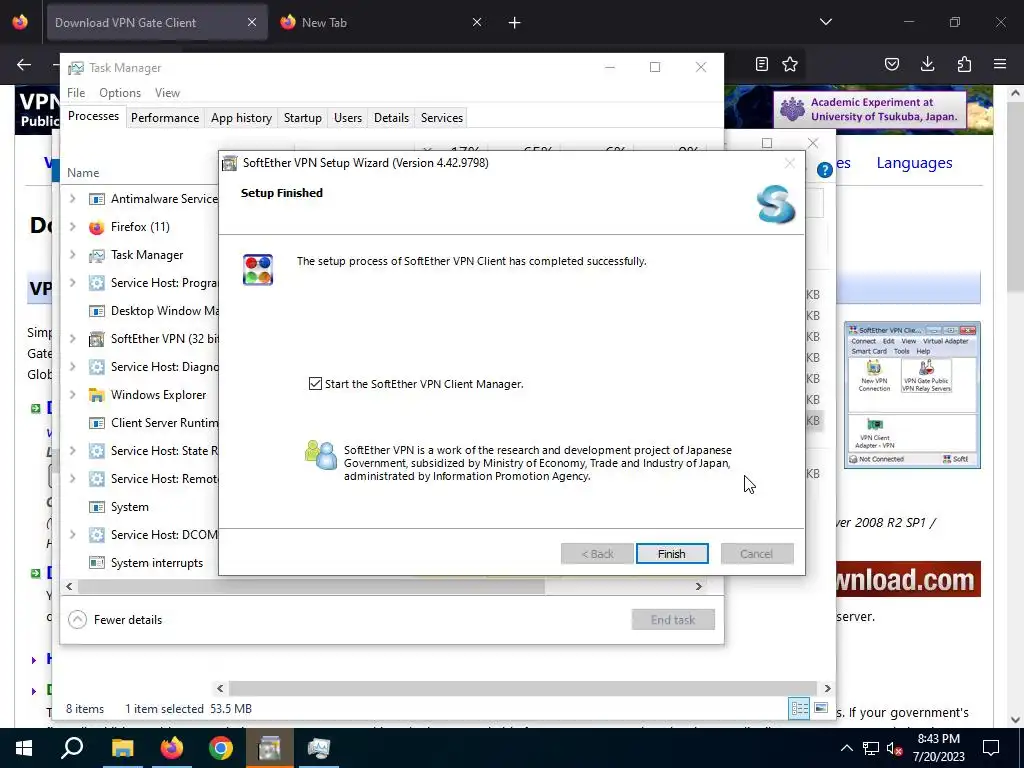Open the View menu in Task Manager
Screen dimensions: 1024x768
coord(167,93)
